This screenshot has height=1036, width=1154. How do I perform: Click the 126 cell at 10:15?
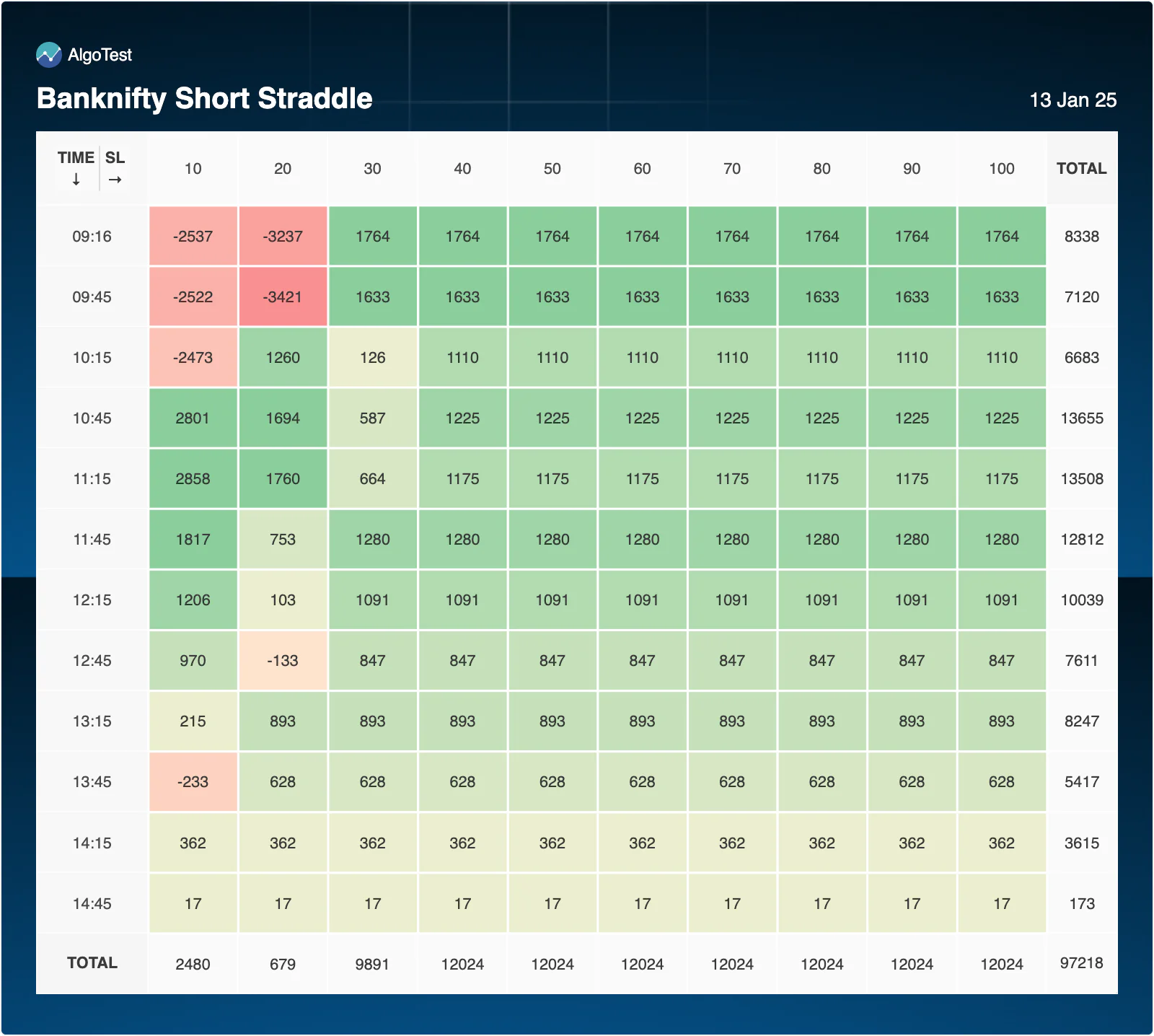372,357
